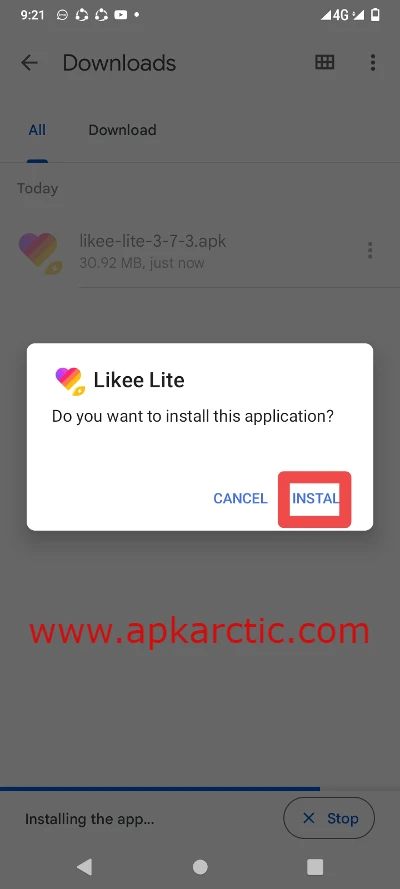Tap the Today section header
400x889 pixels.
[x=37, y=188]
